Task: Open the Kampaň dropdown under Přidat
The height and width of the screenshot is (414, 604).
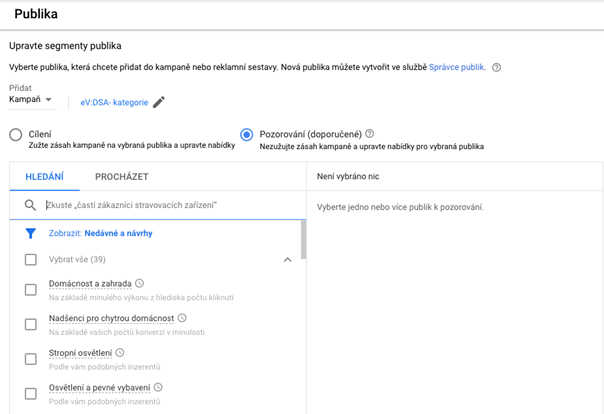Action: 31,99
